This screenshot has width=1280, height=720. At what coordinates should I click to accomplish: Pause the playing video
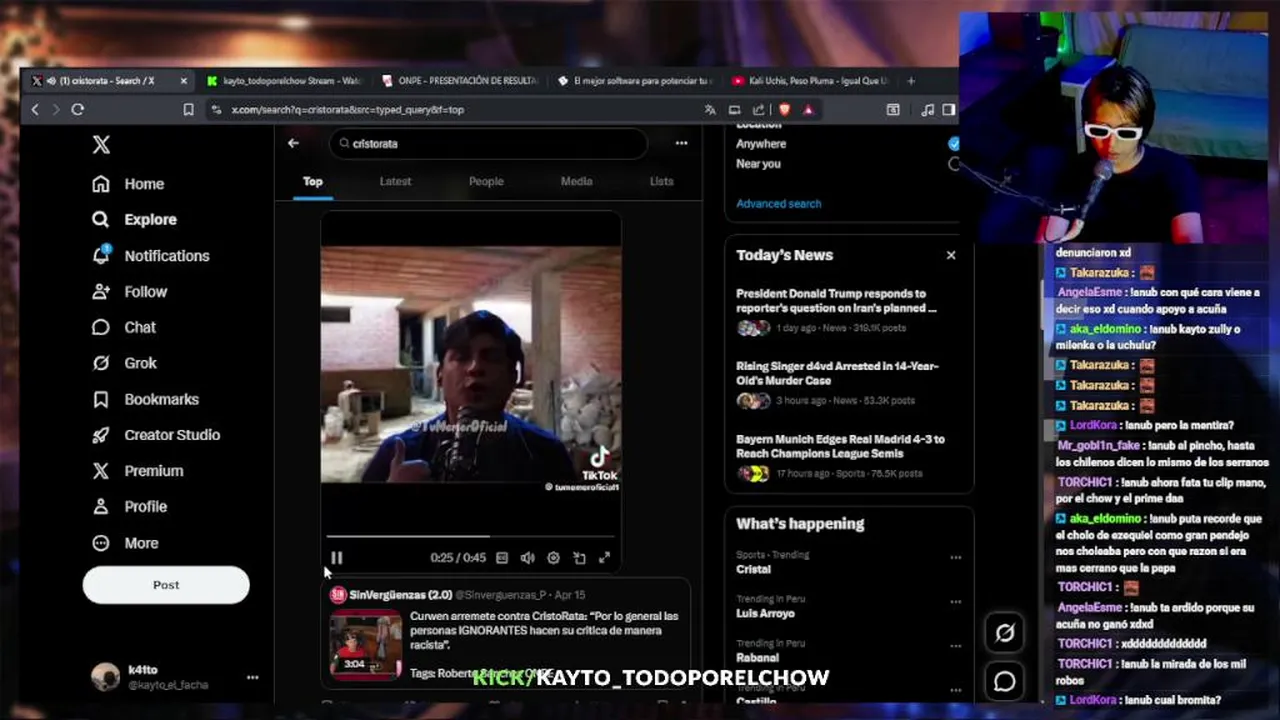[337, 558]
